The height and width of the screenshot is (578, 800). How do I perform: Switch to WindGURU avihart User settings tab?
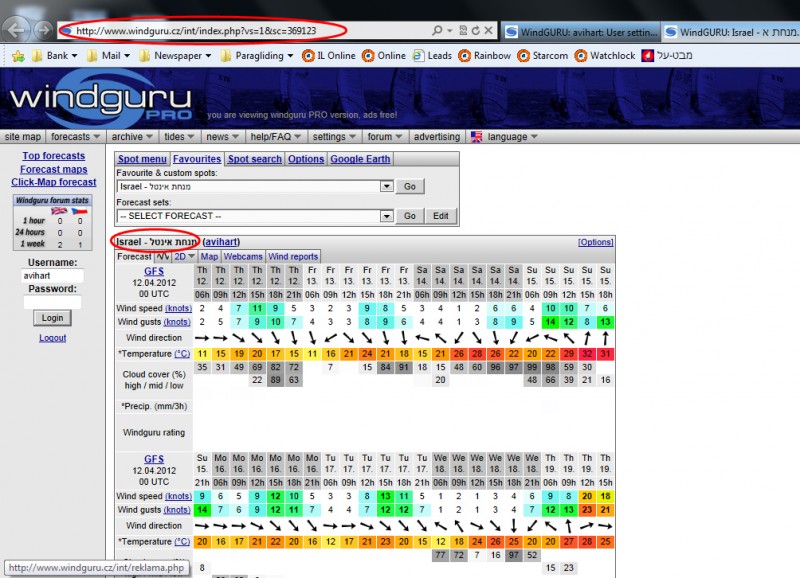click(580, 32)
